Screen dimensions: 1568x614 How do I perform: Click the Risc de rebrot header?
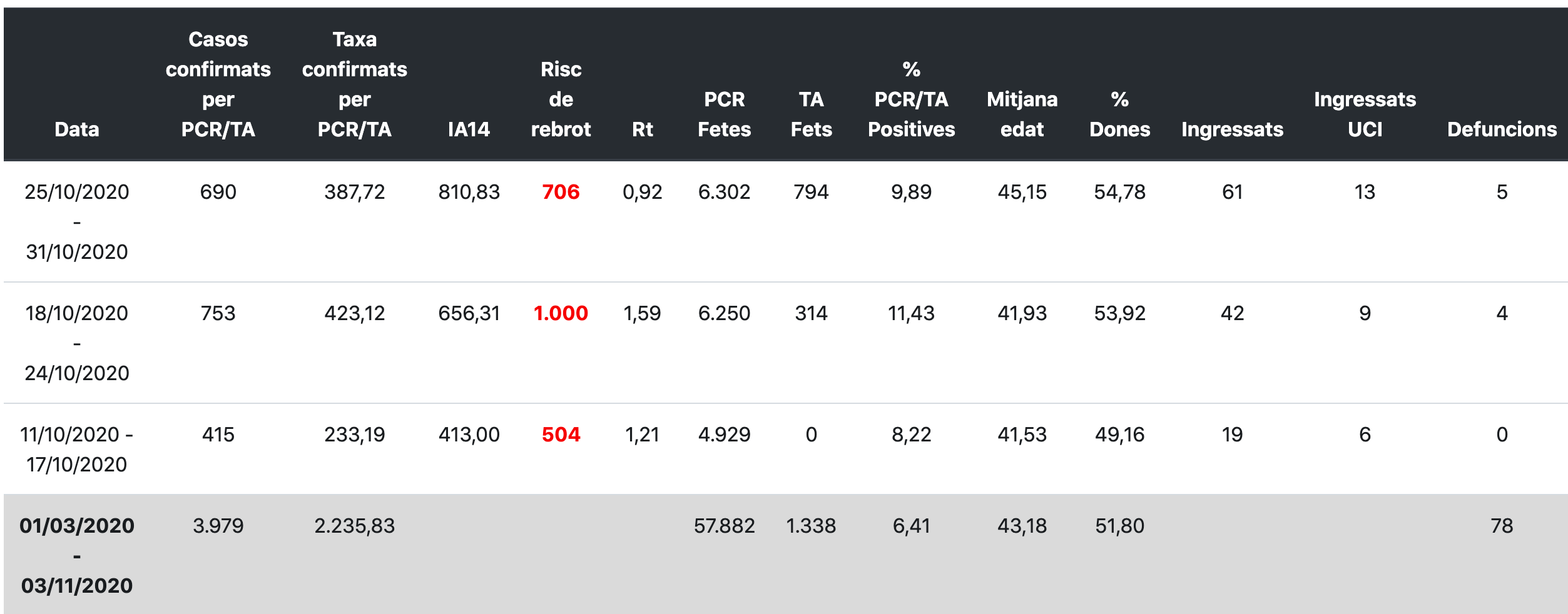pyautogui.click(x=561, y=99)
